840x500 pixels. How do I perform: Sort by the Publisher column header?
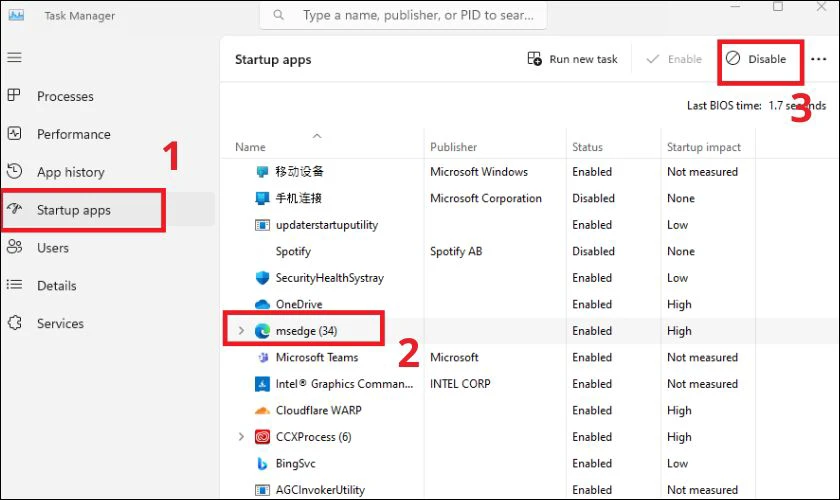coord(453,147)
